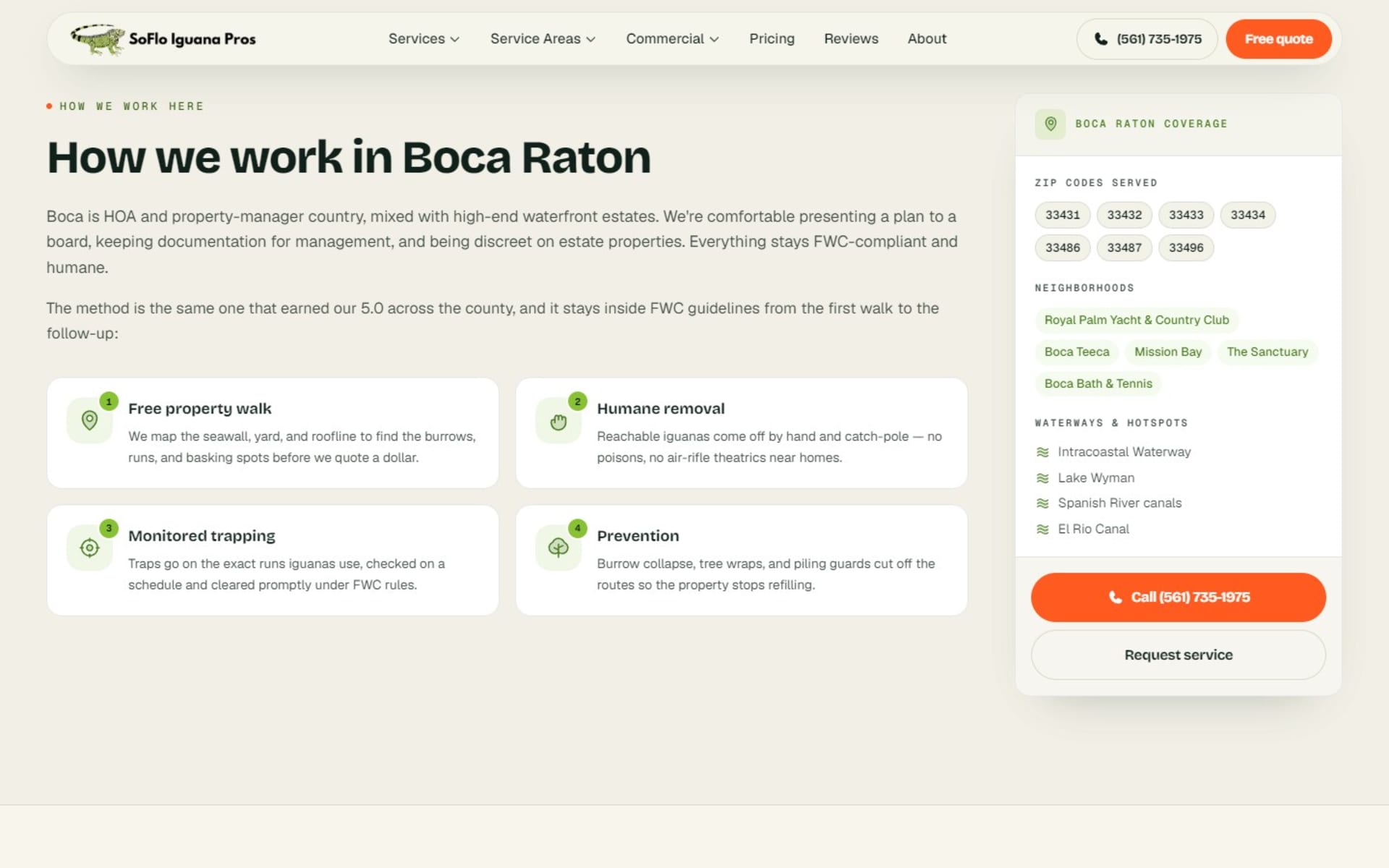This screenshot has height=868, width=1389.
Task: Click the phone icon beside (561) 735-1975 in header
Action: [1101, 39]
